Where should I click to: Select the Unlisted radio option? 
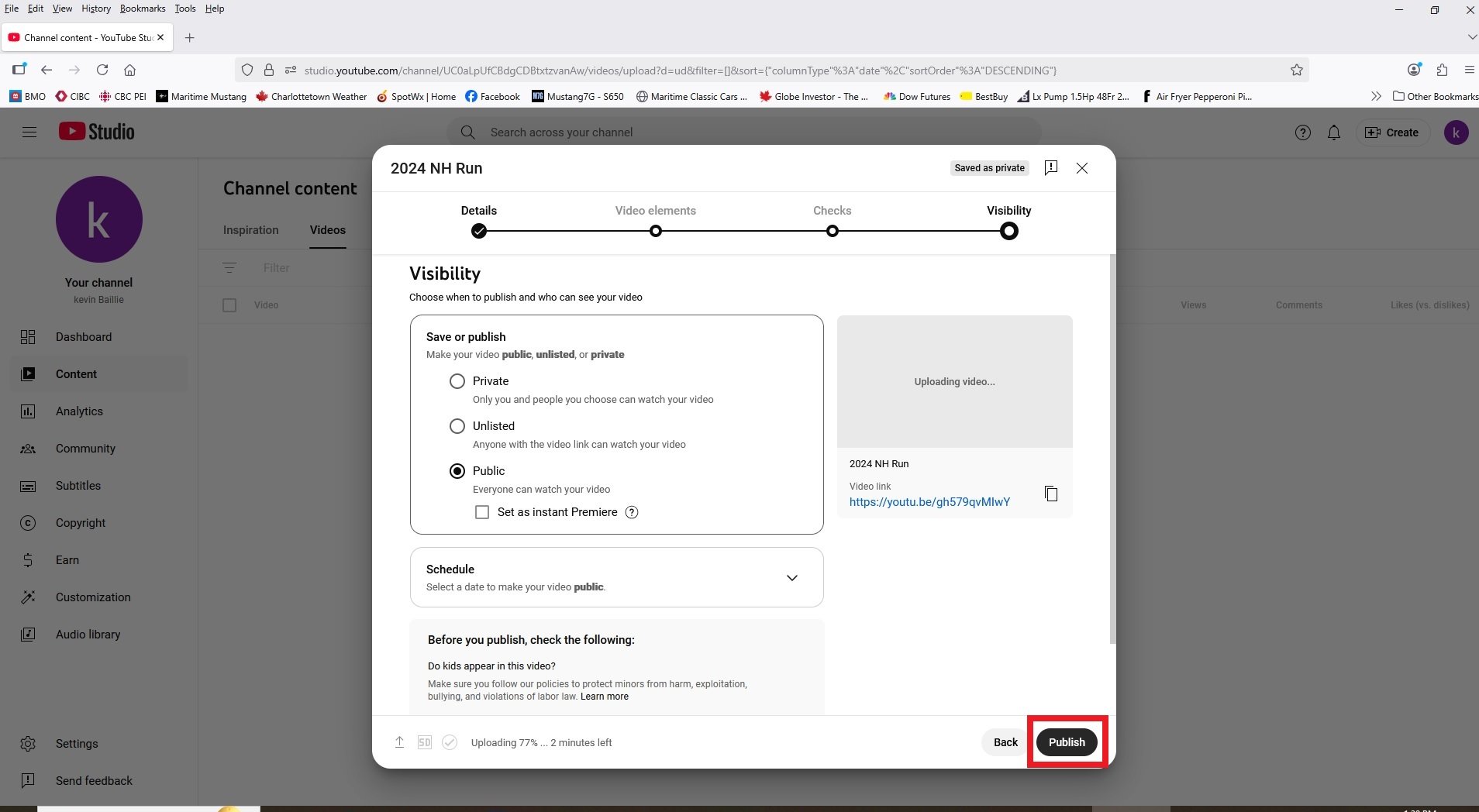[457, 426]
